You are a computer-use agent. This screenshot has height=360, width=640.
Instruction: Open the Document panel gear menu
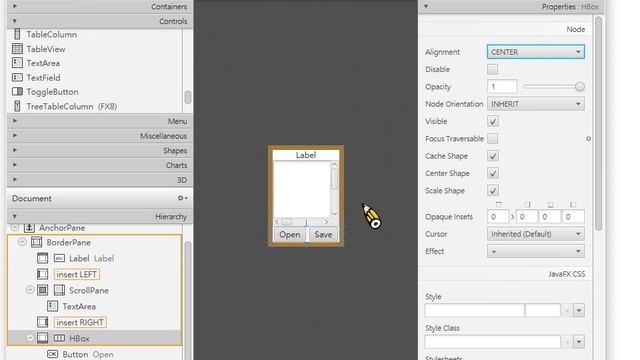click(182, 198)
